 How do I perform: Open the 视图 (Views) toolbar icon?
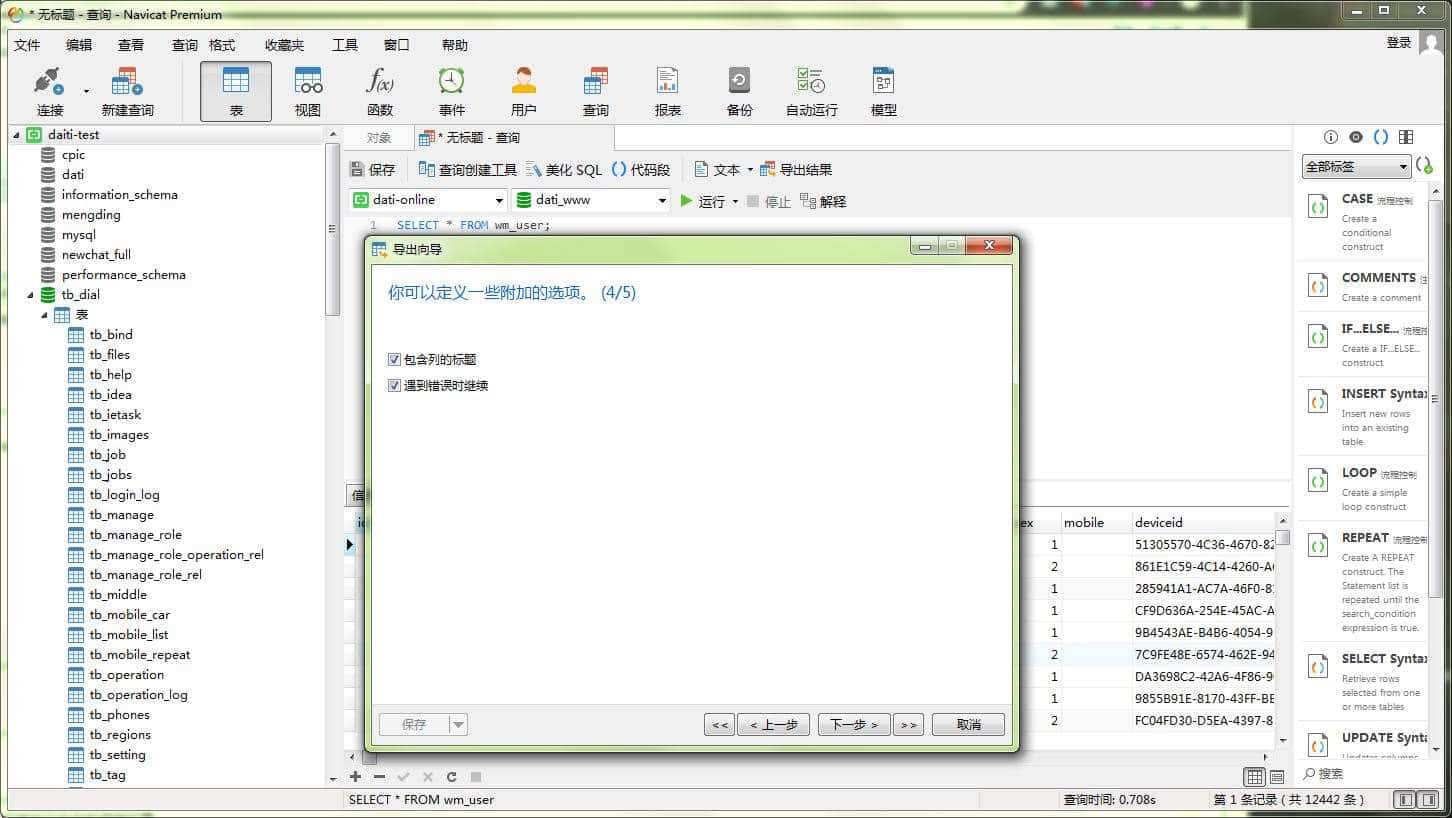(x=307, y=90)
